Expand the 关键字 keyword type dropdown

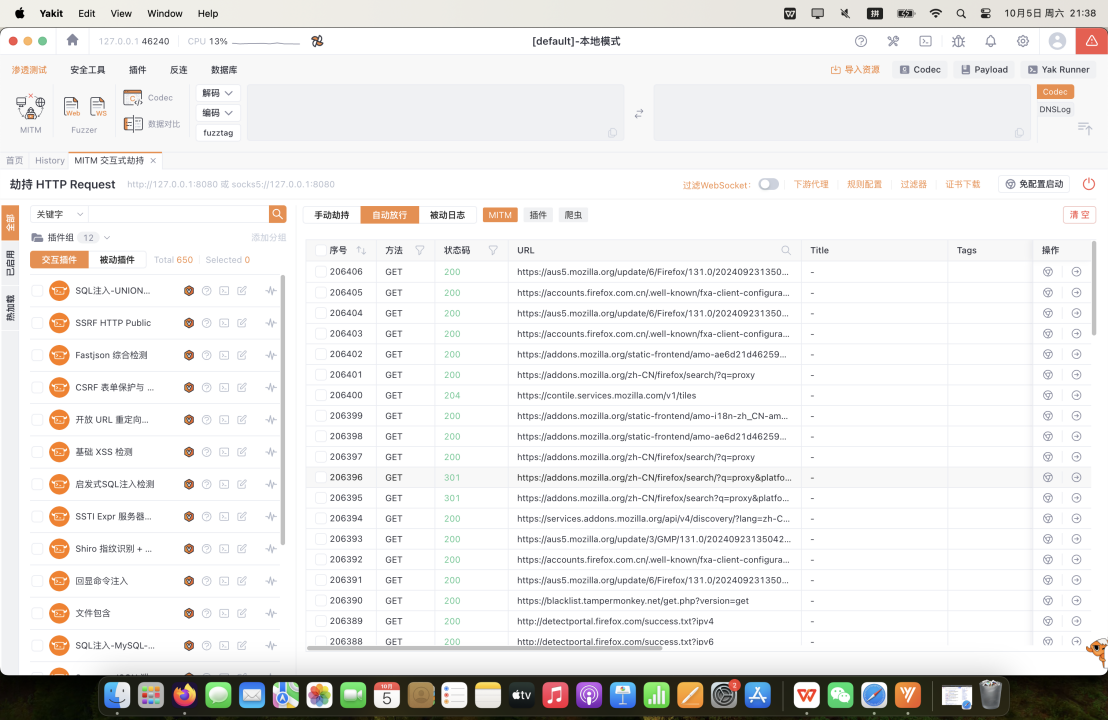59,214
